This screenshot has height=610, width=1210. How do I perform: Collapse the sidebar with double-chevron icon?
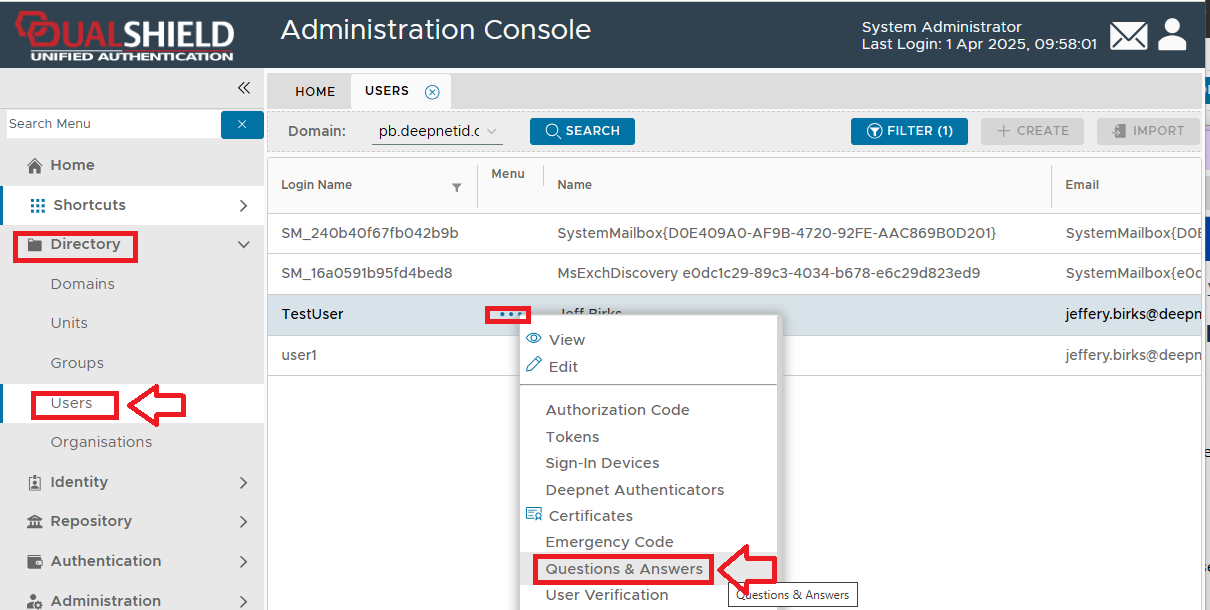pyautogui.click(x=243, y=88)
